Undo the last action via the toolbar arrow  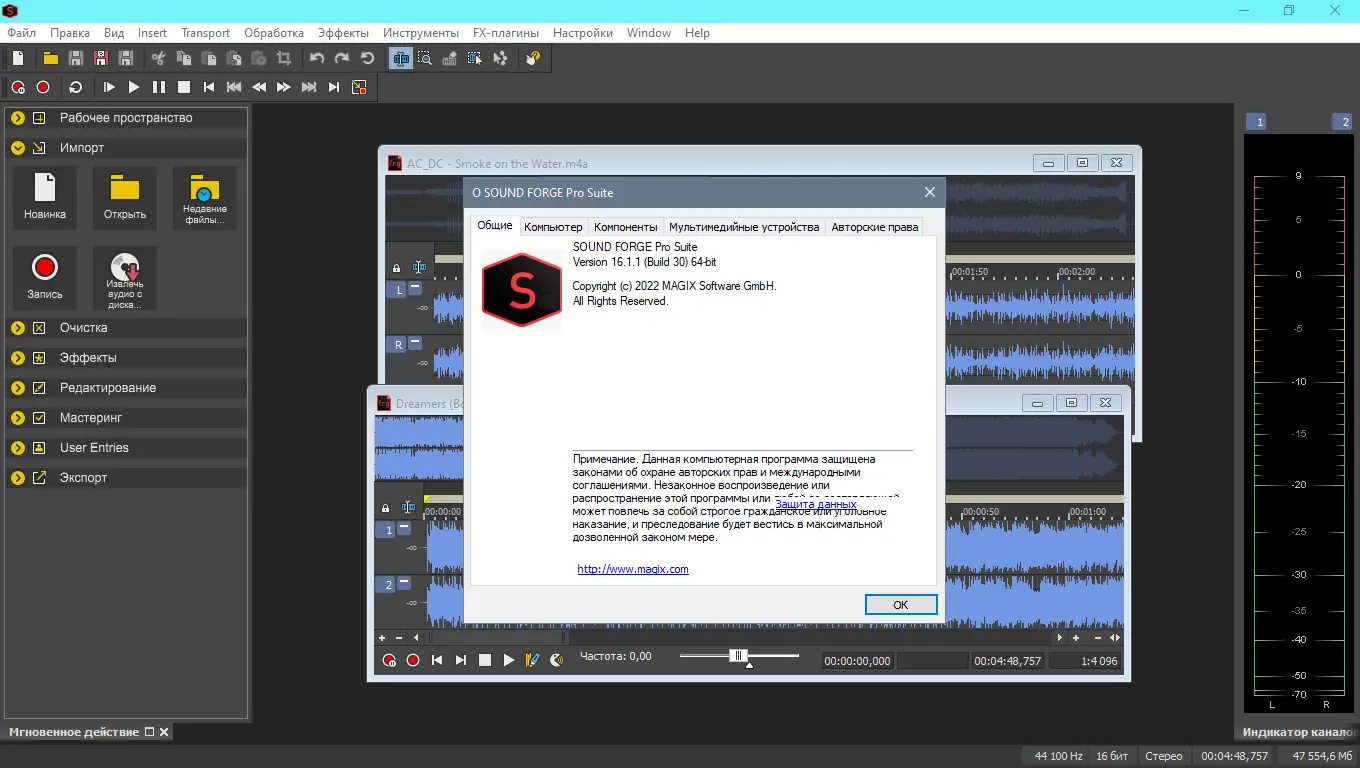pos(317,59)
